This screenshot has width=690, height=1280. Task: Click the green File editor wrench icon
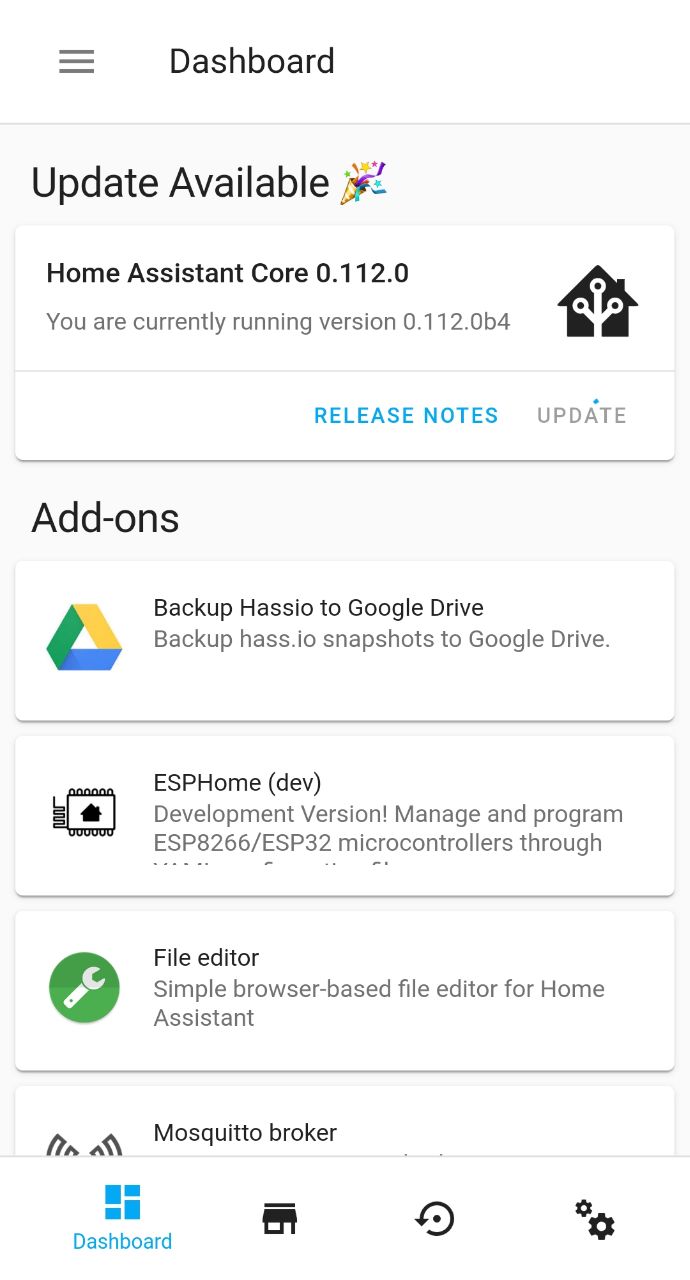pos(84,987)
